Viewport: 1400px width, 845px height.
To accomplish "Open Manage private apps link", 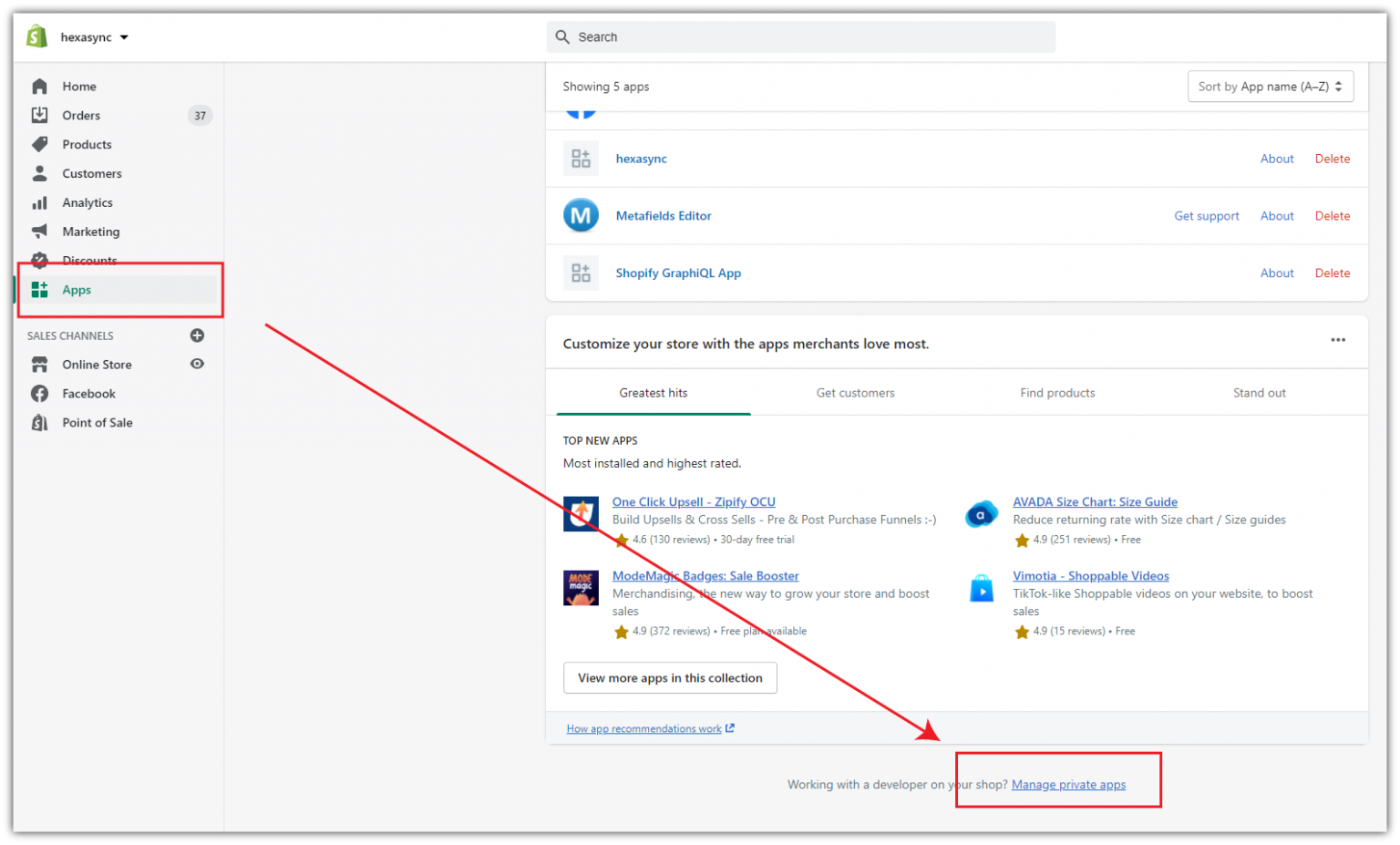I will pos(1068,784).
